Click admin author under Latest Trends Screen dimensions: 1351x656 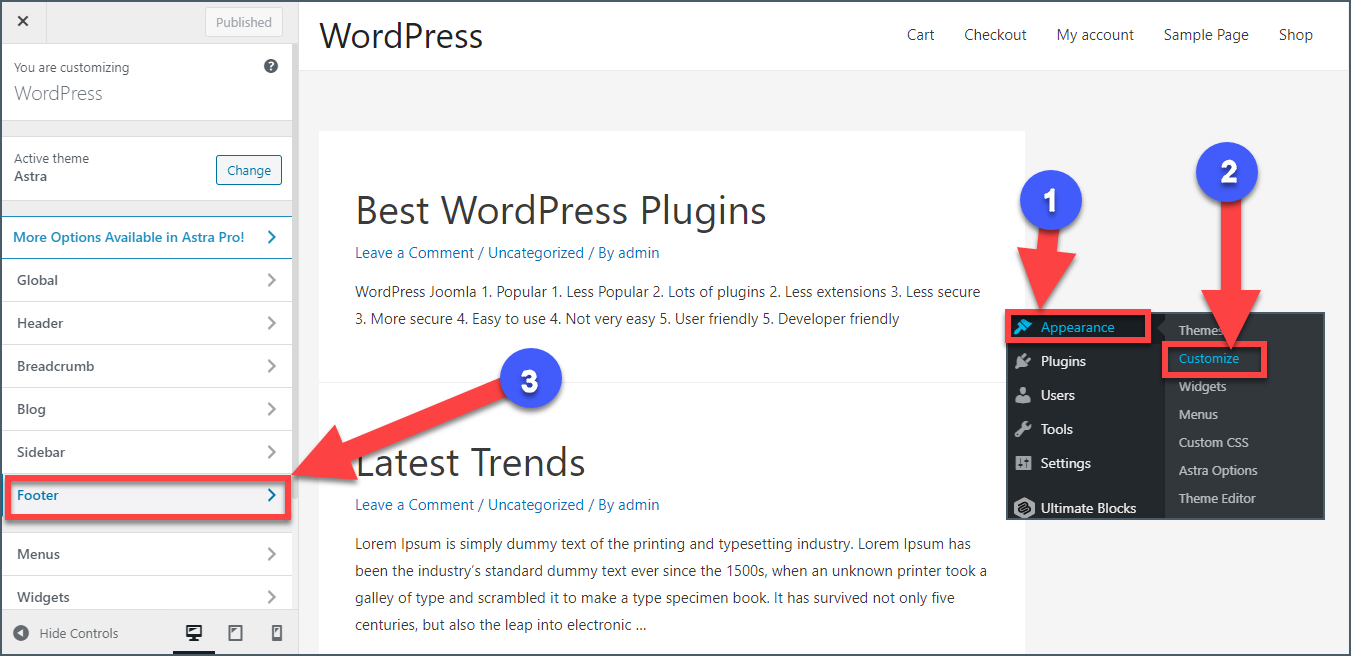pyautogui.click(x=639, y=505)
